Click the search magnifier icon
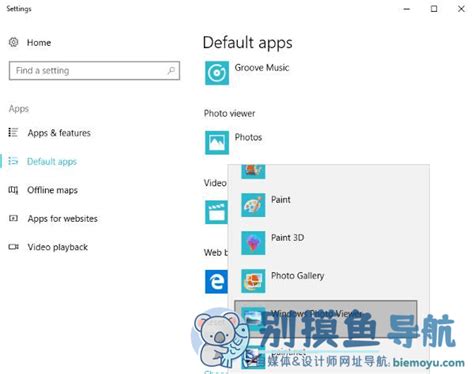 pos(171,70)
